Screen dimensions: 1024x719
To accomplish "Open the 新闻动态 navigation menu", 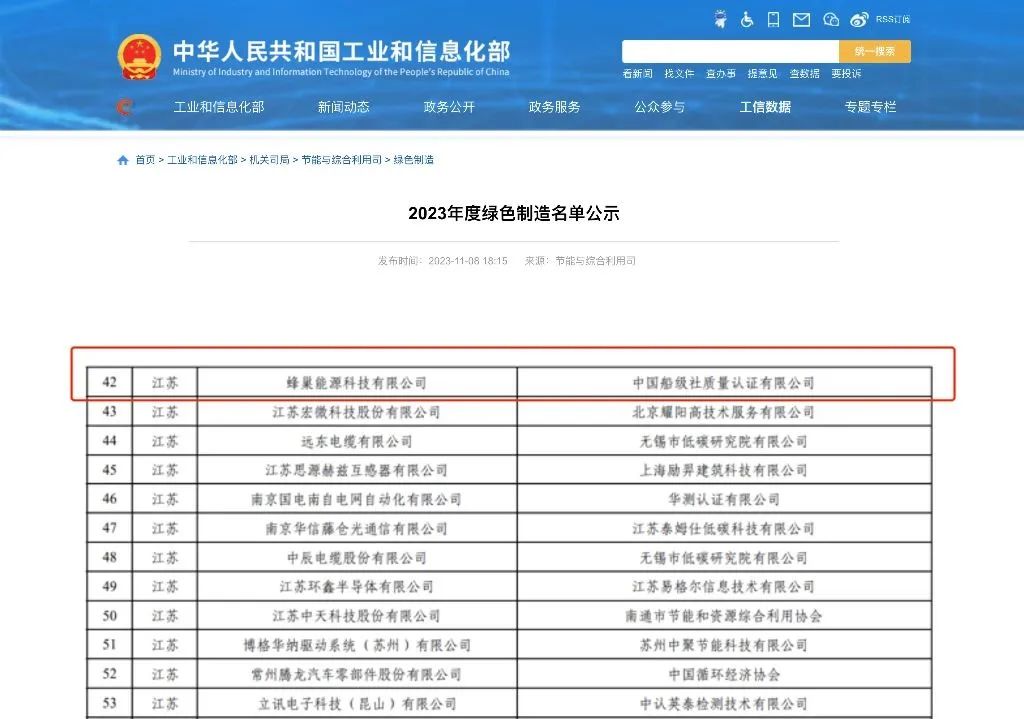I will coord(344,107).
